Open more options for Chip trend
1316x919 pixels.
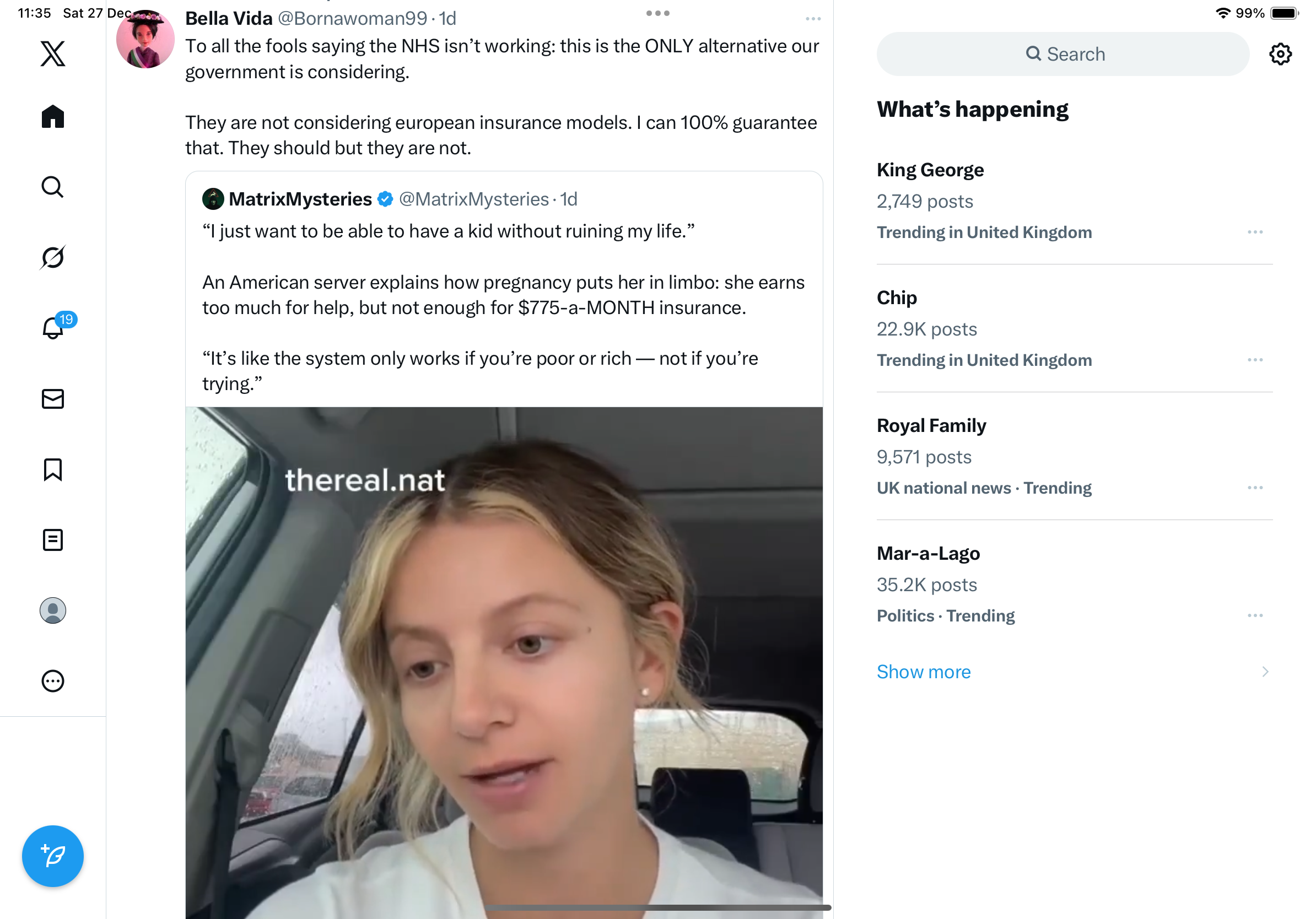pyautogui.click(x=1255, y=360)
